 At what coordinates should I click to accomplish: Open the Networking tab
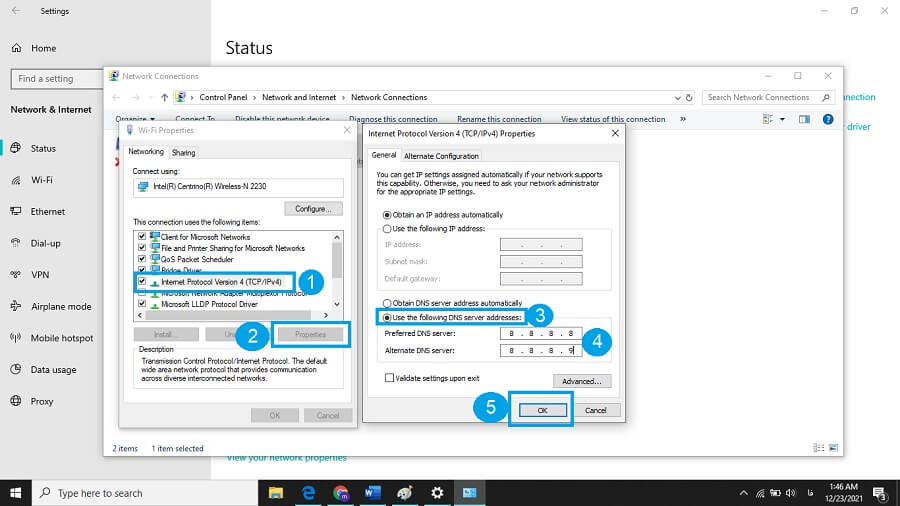(x=146, y=151)
